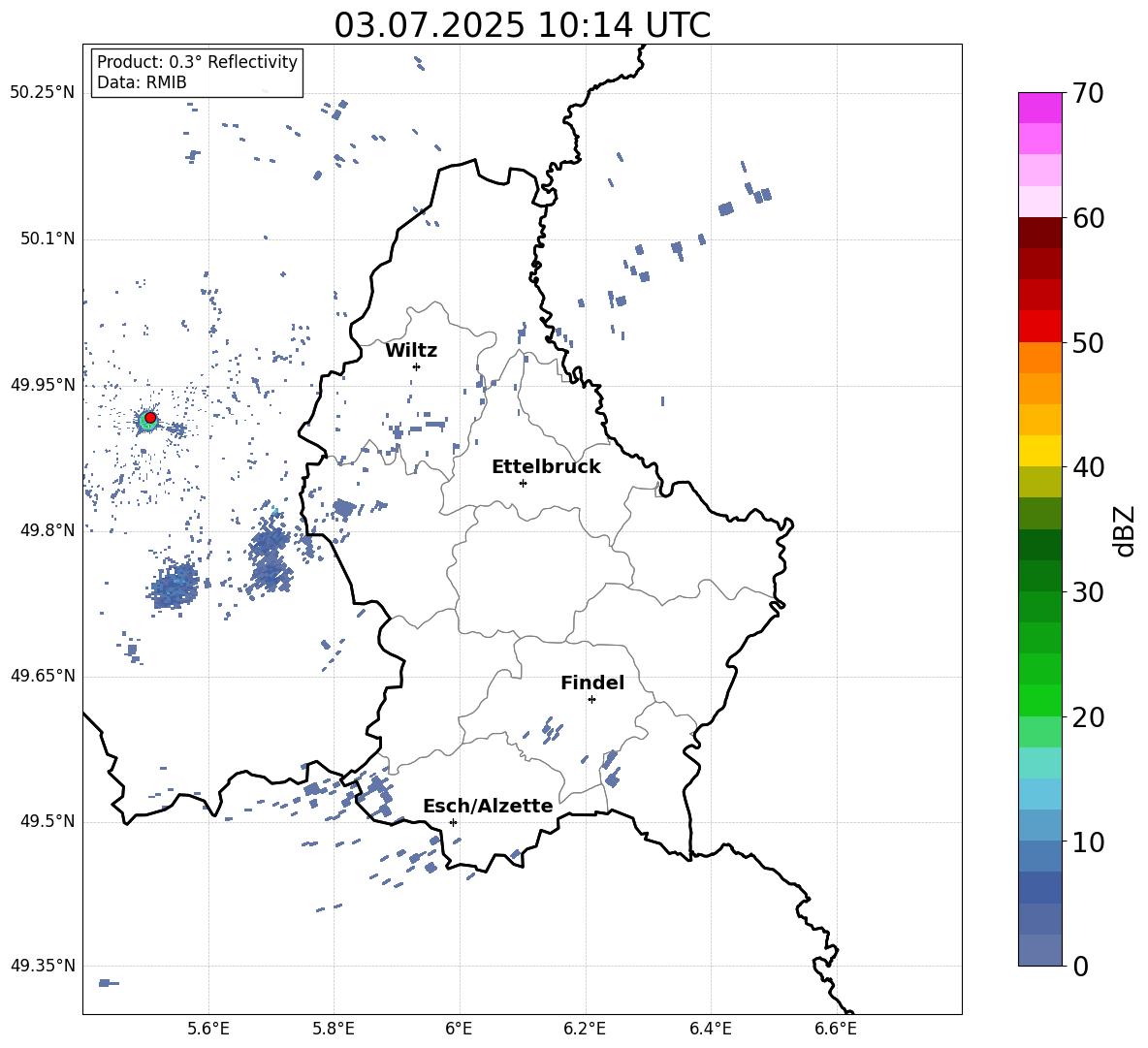The image size is (1148, 1048).
Task: Click the dBZ colorbar axis label
Action: coord(1126,530)
